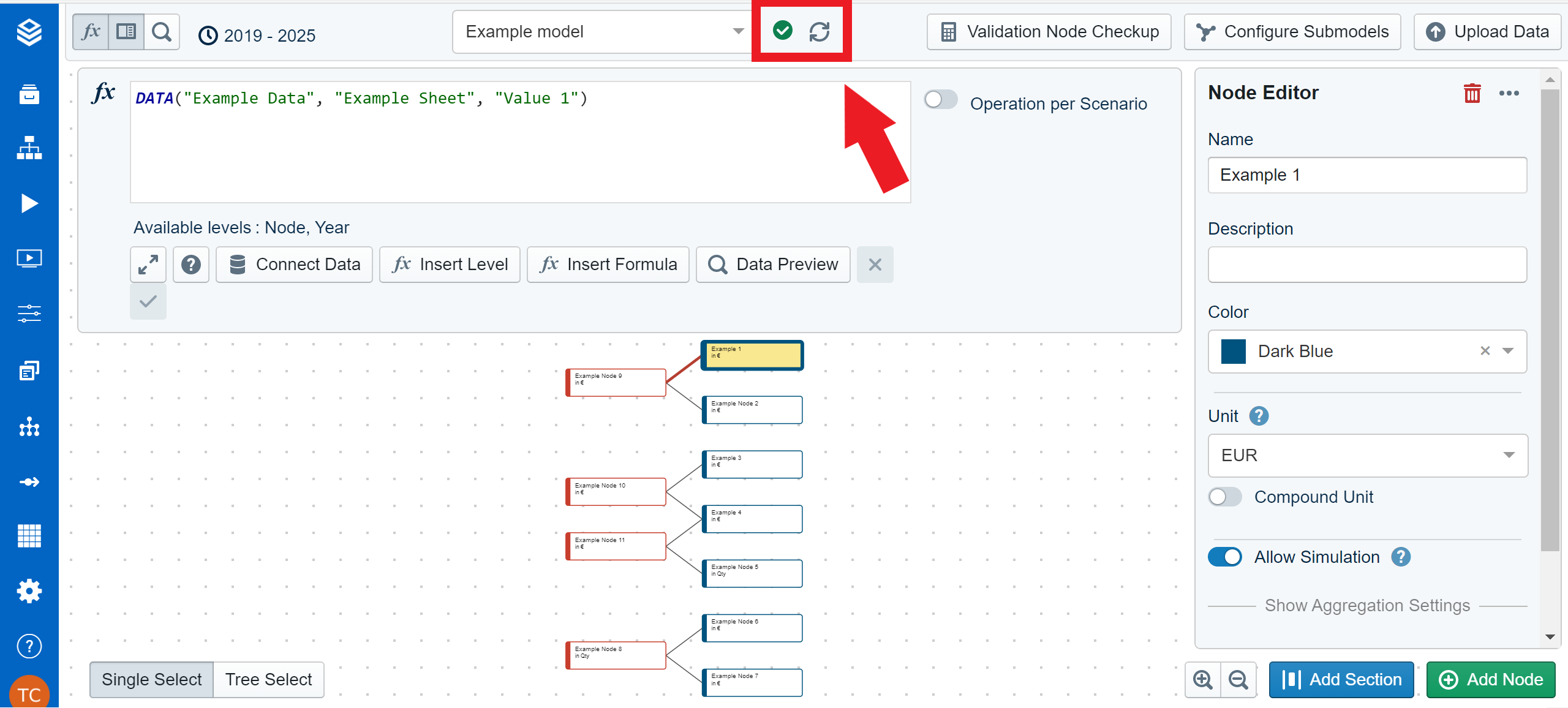Expand the formula editor to fullscreen
Screen dimensions: 1568x708
pos(148,265)
